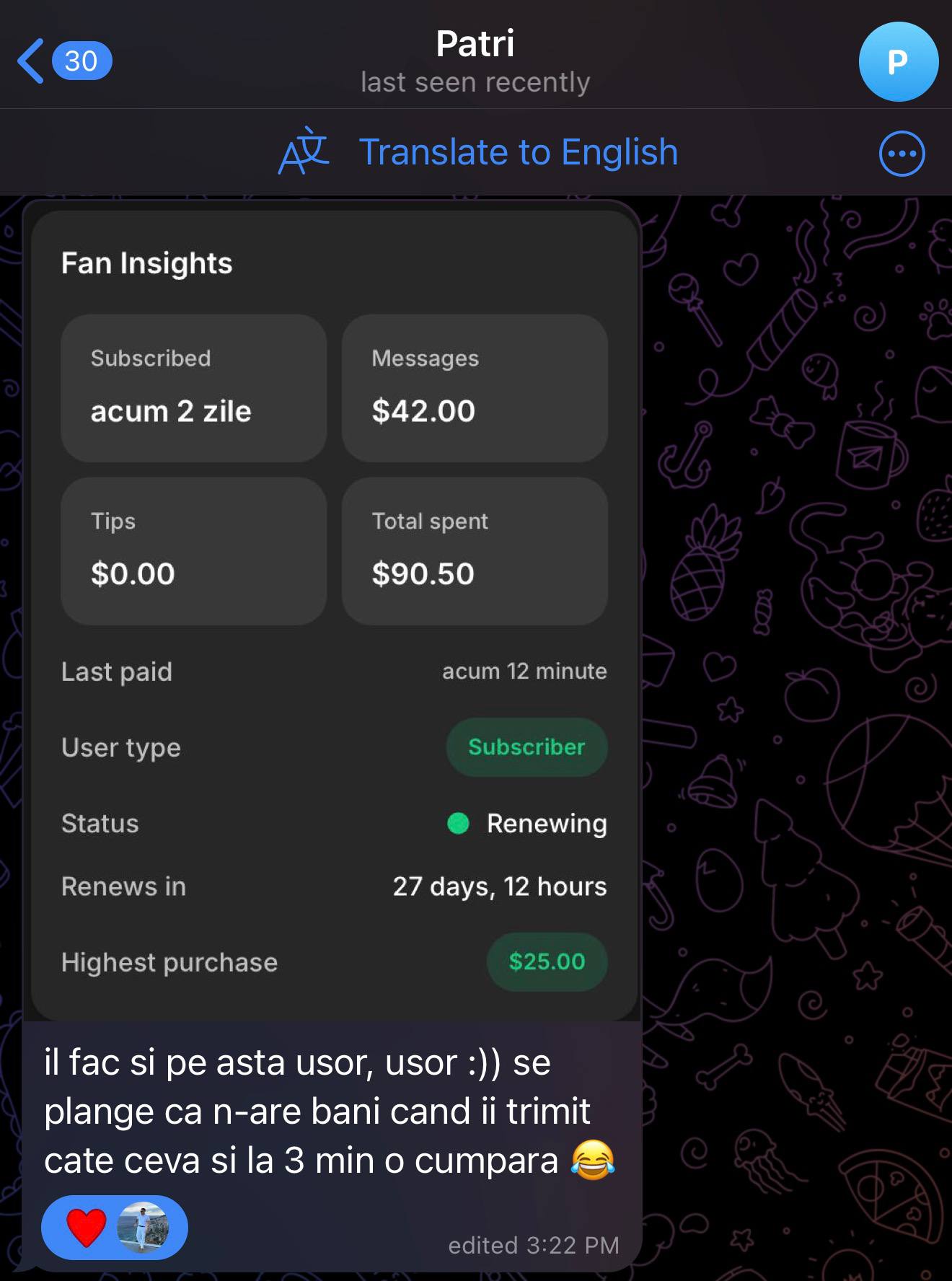The width and height of the screenshot is (952, 1281).
Task: Tap the Messages $42.00 card
Action: (x=475, y=388)
